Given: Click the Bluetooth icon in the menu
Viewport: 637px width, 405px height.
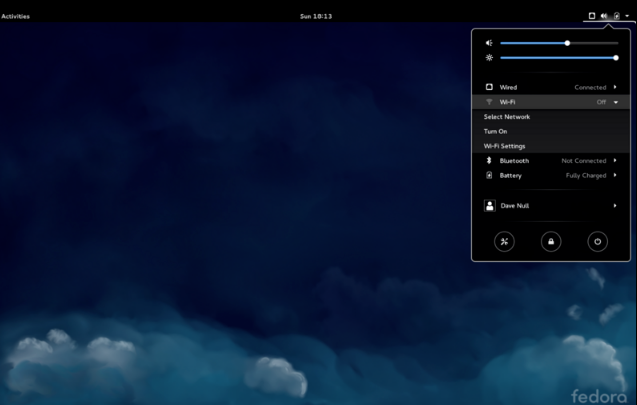Looking at the screenshot, I should tap(489, 160).
